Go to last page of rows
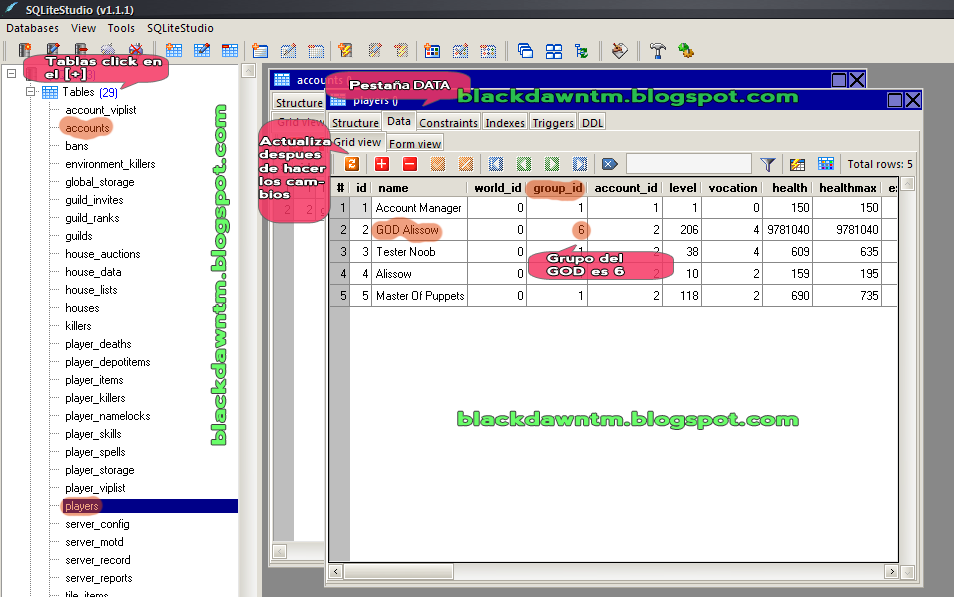 [x=580, y=164]
